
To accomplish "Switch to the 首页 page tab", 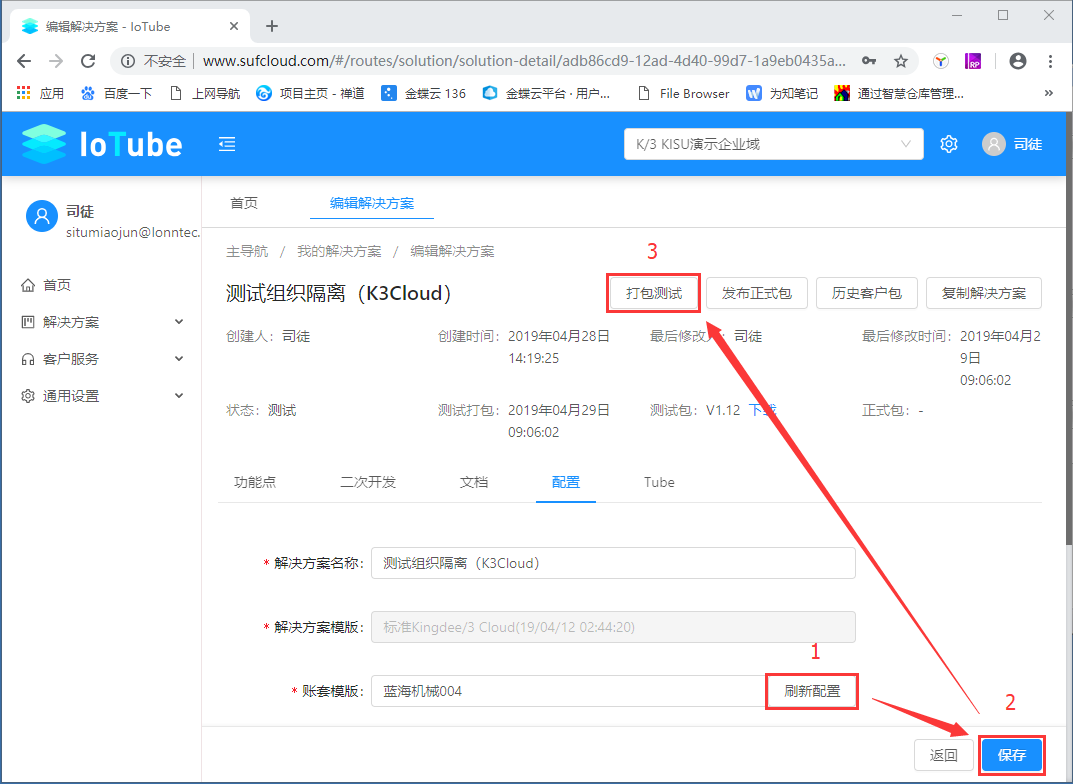I will (244, 203).
